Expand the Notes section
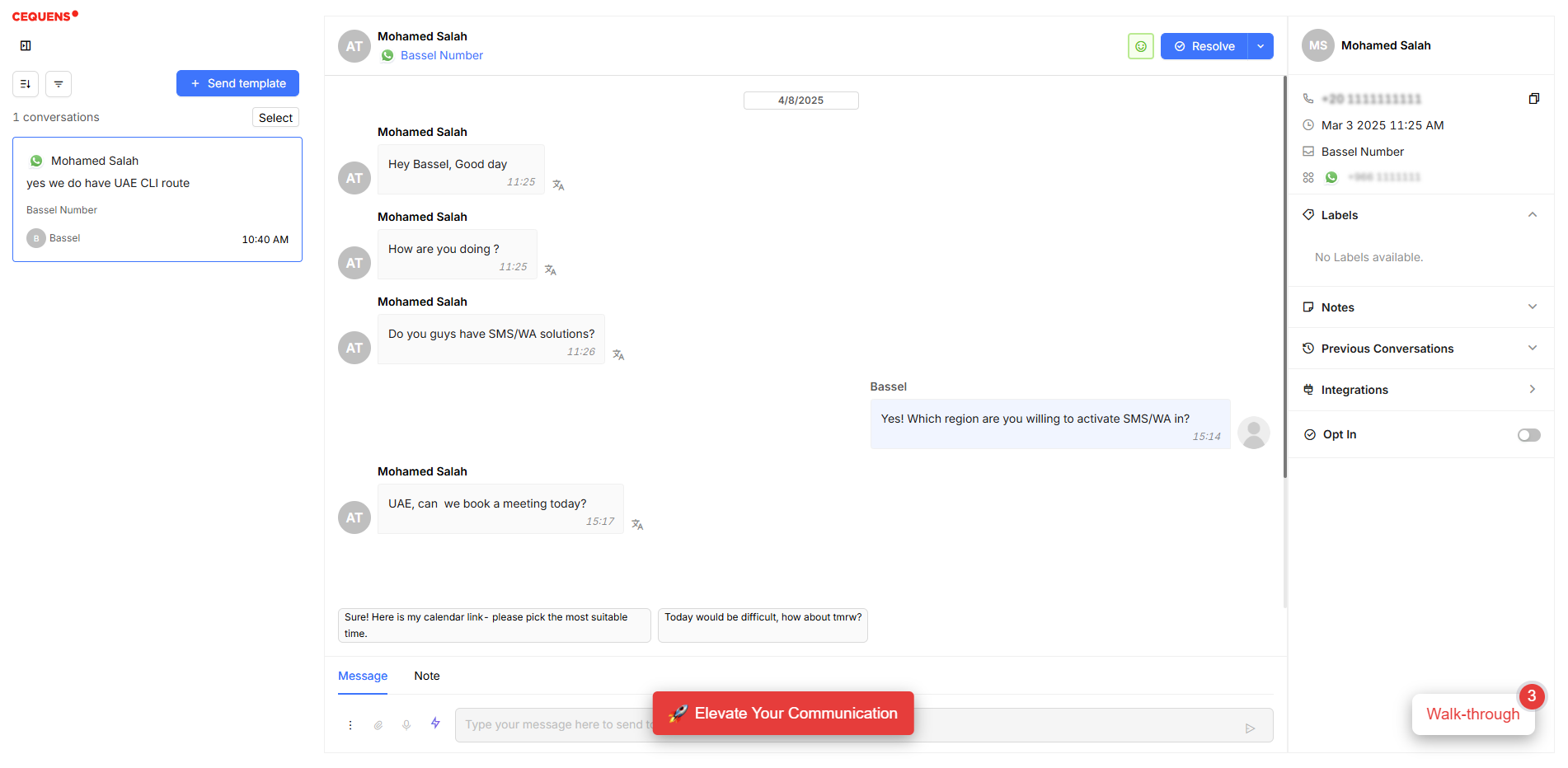Viewport: 1568px width, 768px height. coord(1532,307)
